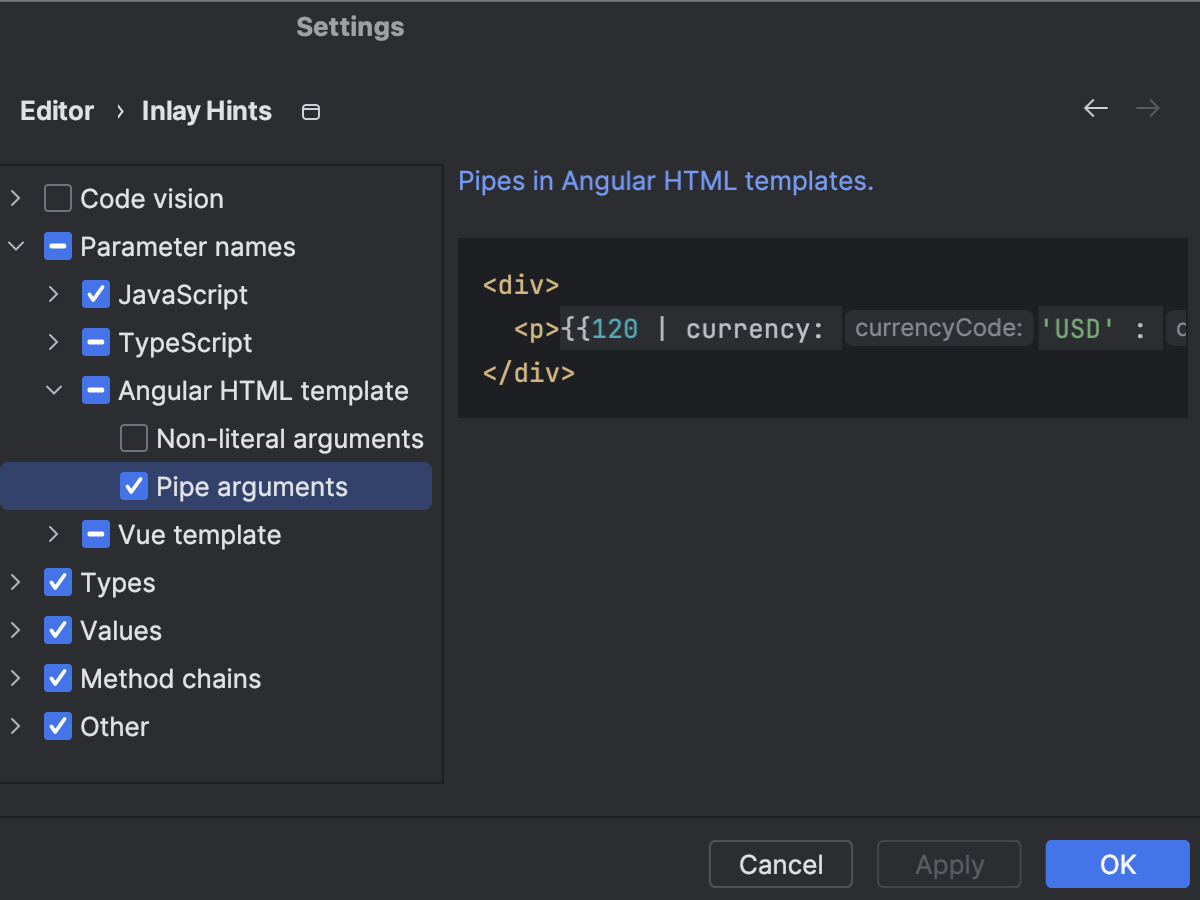Enable Non-literal arguments hints
The height and width of the screenshot is (900, 1200).
133,438
